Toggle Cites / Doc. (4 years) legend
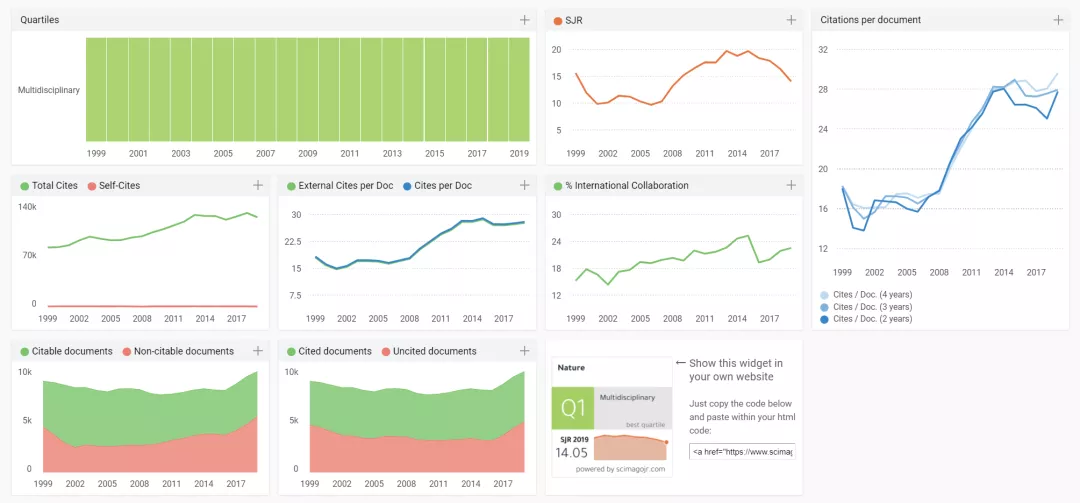This screenshot has width=1080, height=503. [x=871, y=296]
